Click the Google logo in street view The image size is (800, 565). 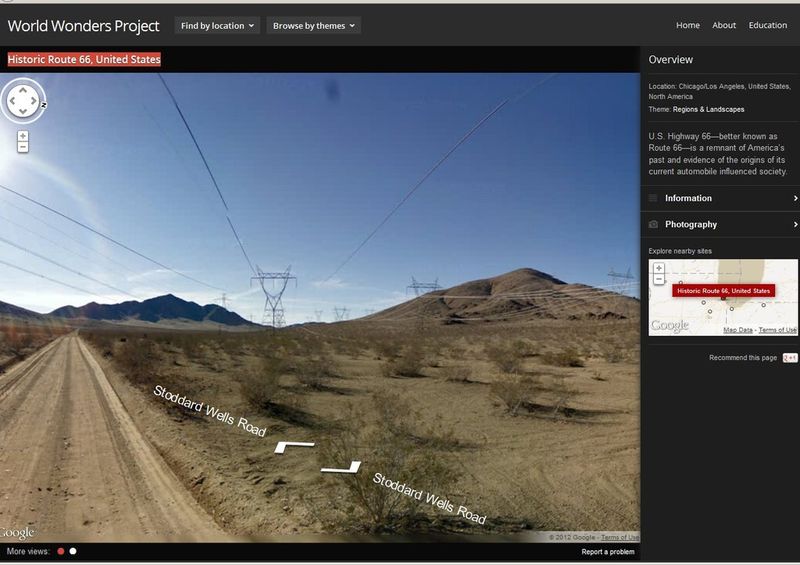coord(17,533)
